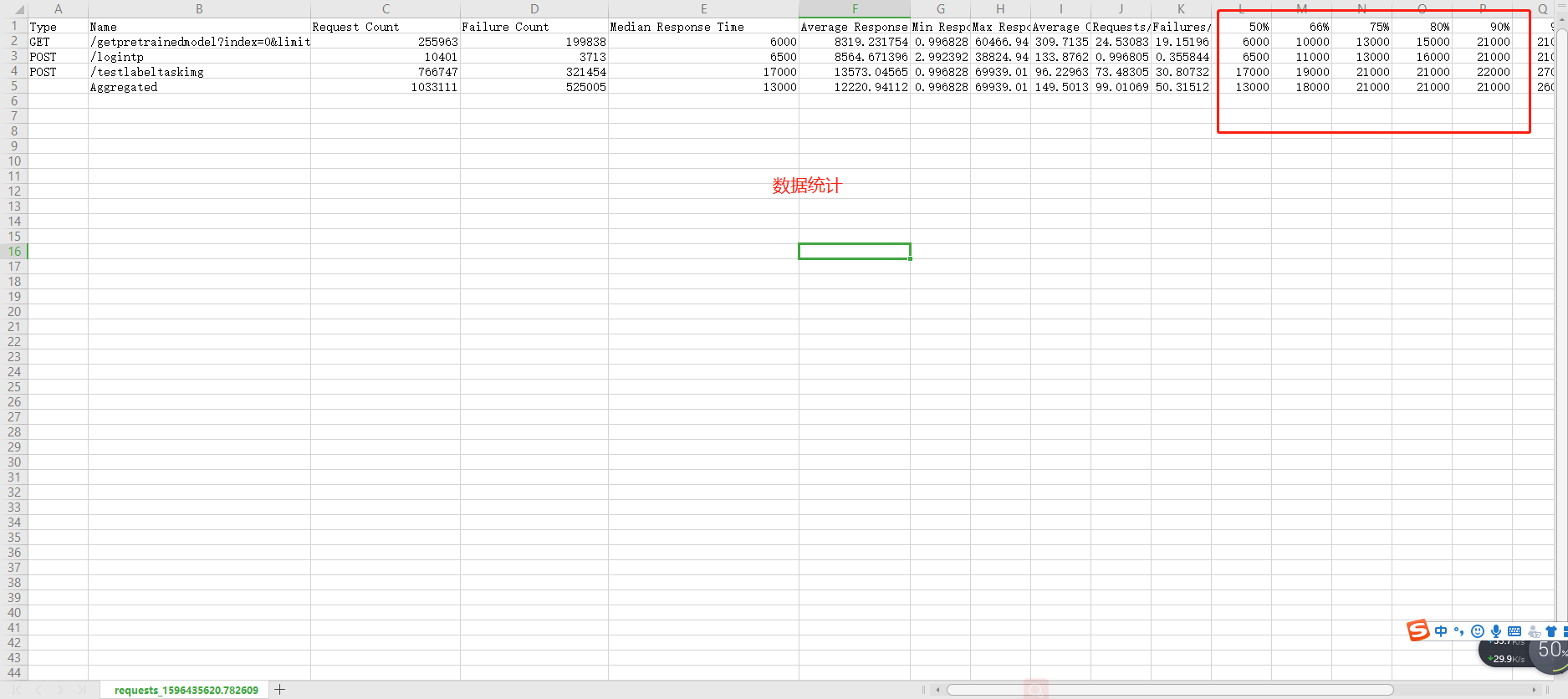Go to previous sheet tab arrow
The image size is (1568, 699).
point(38,690)
